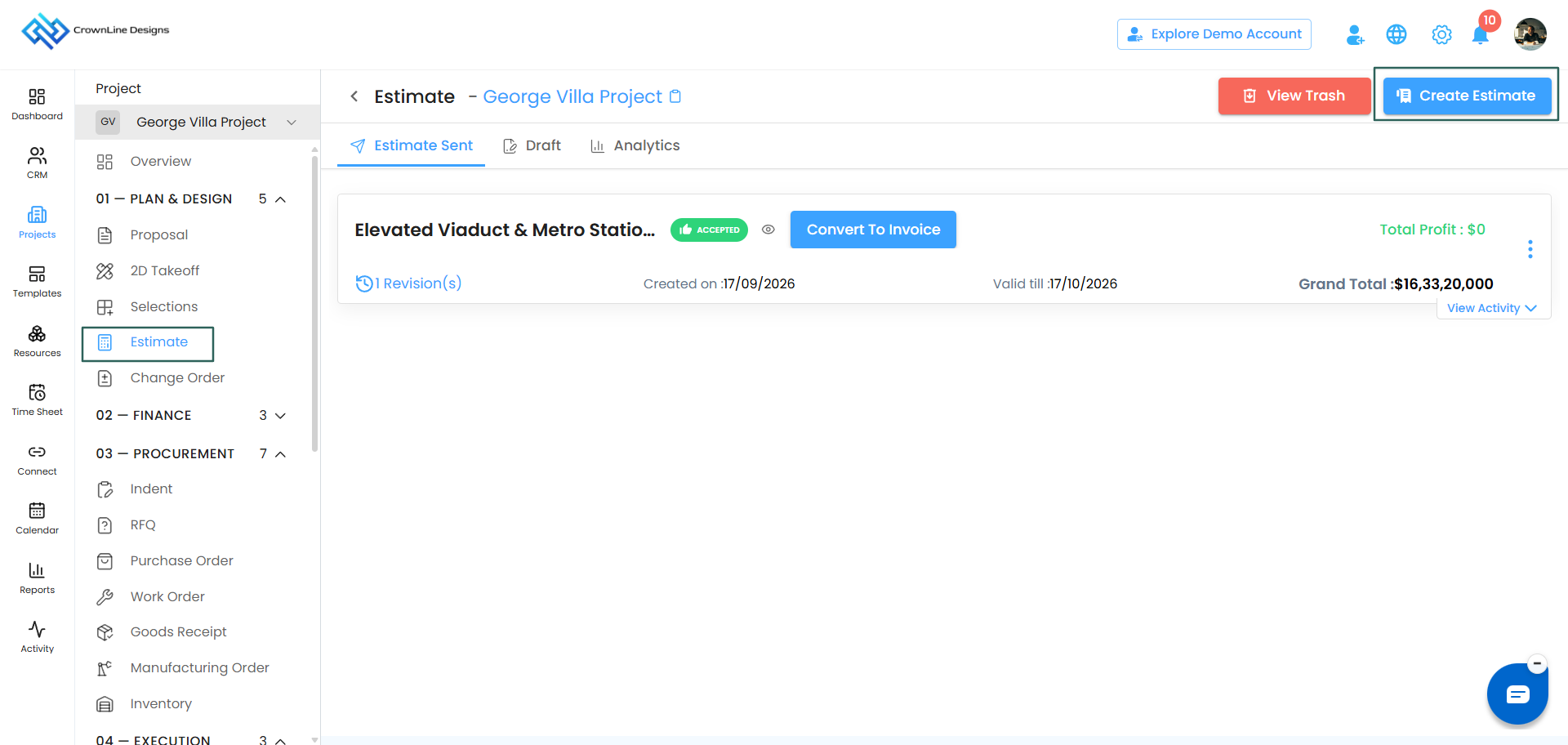1568x745 pixels.
Task: Go to Resources in left sidebar
Action: (x=37, y=341)
